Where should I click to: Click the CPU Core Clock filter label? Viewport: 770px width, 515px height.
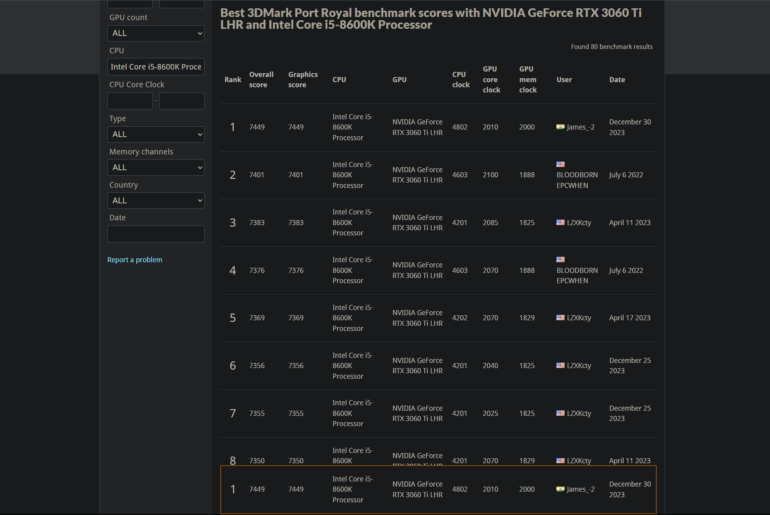coord(137,84)
